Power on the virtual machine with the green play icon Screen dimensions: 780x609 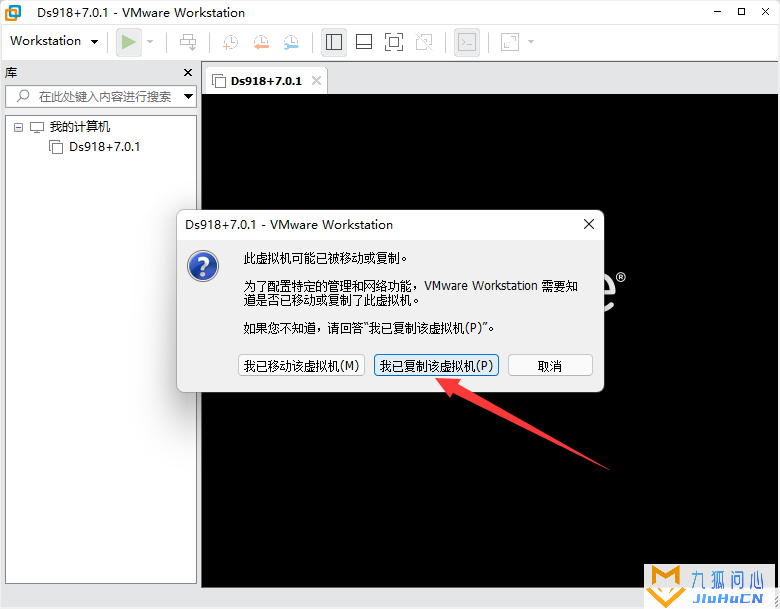point(128,42)
